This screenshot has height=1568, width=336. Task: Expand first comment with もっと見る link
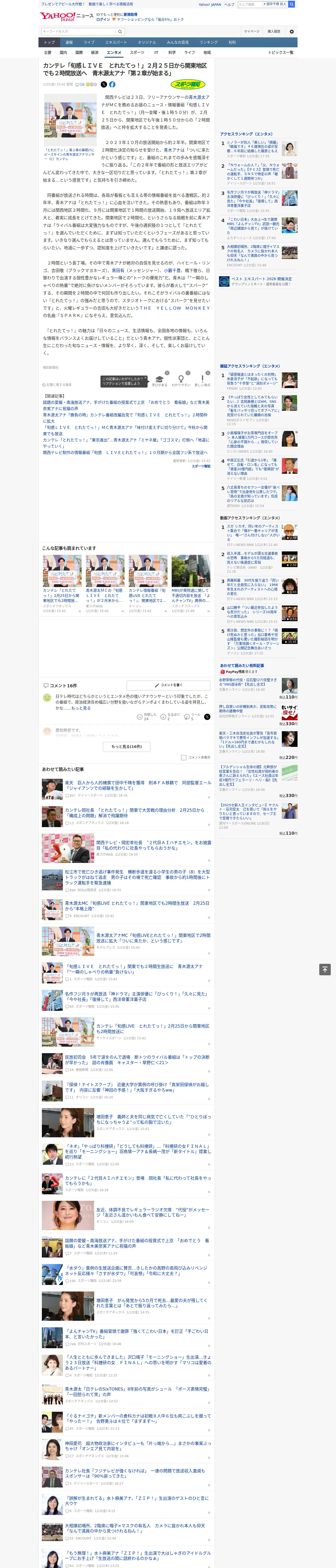[x=81, y=708]
